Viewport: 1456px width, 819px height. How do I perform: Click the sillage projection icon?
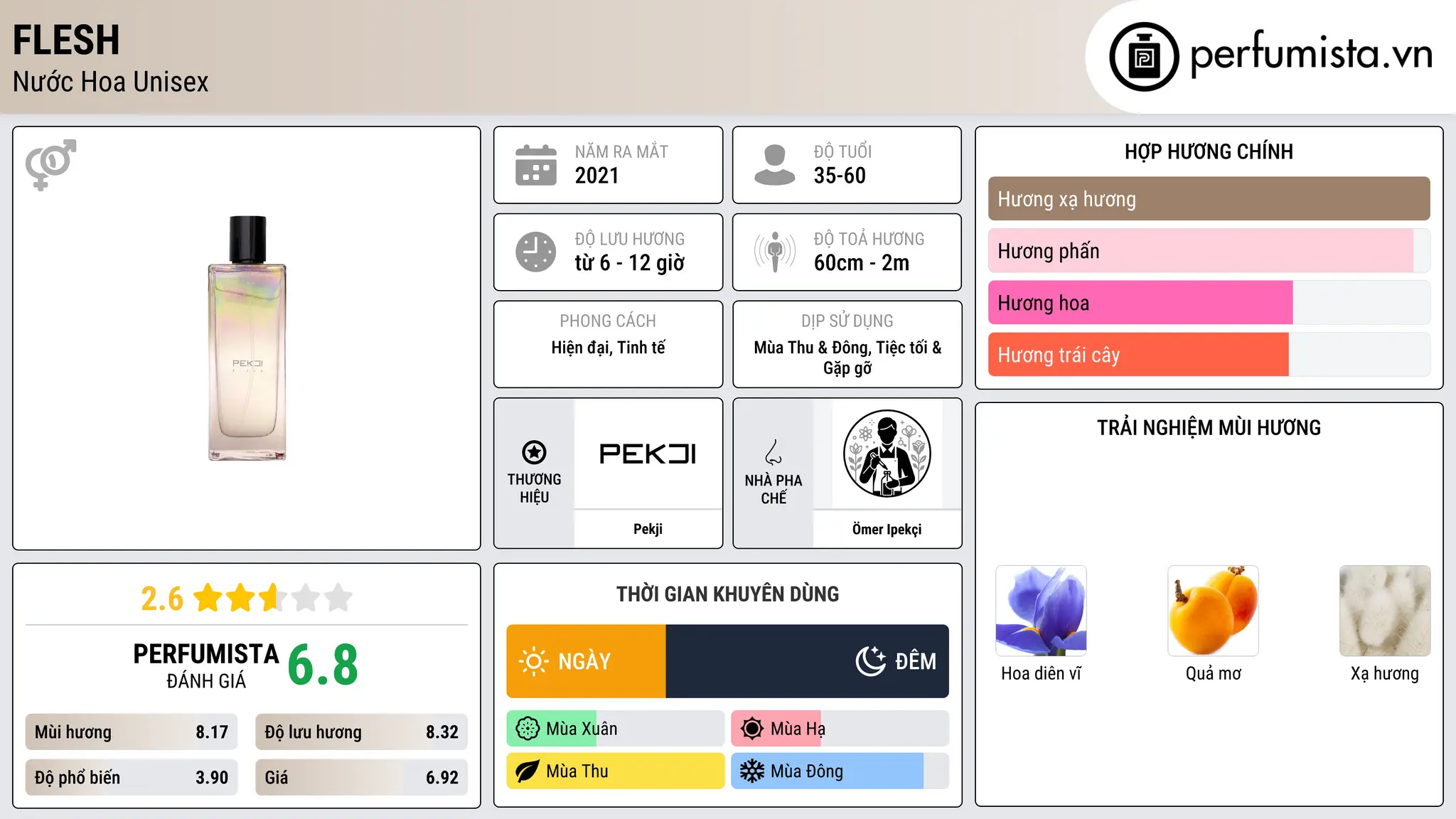(775, 252)
